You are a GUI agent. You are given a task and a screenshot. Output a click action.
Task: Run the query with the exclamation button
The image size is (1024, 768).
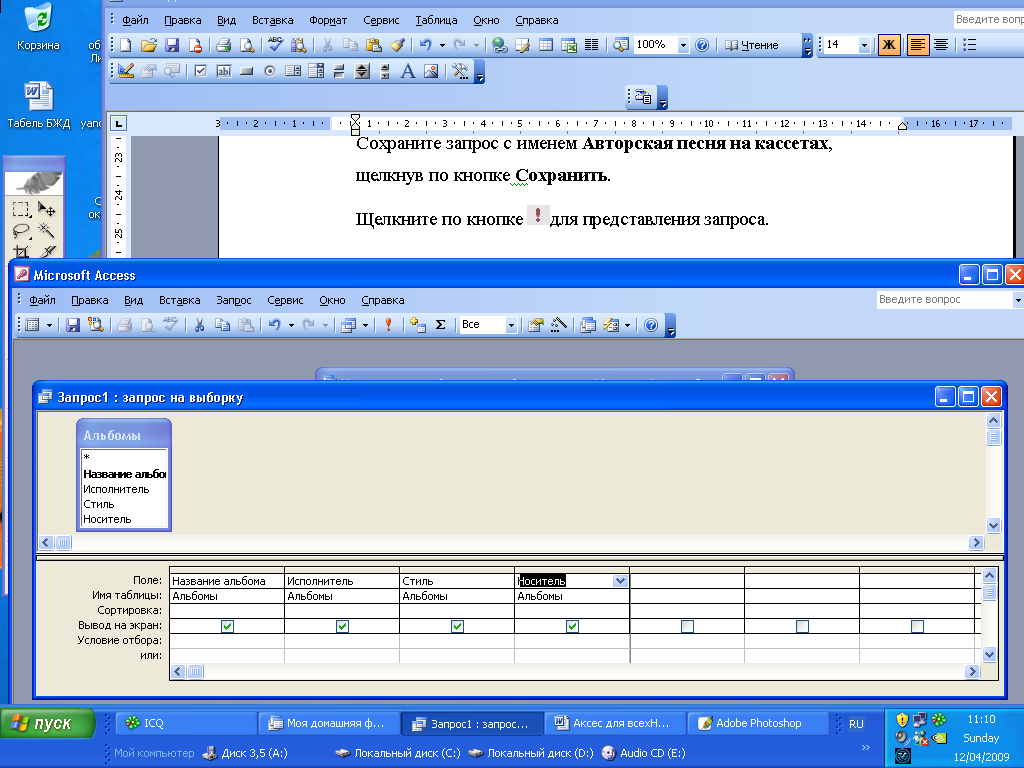pyautogui.click(x=389, y=325)
